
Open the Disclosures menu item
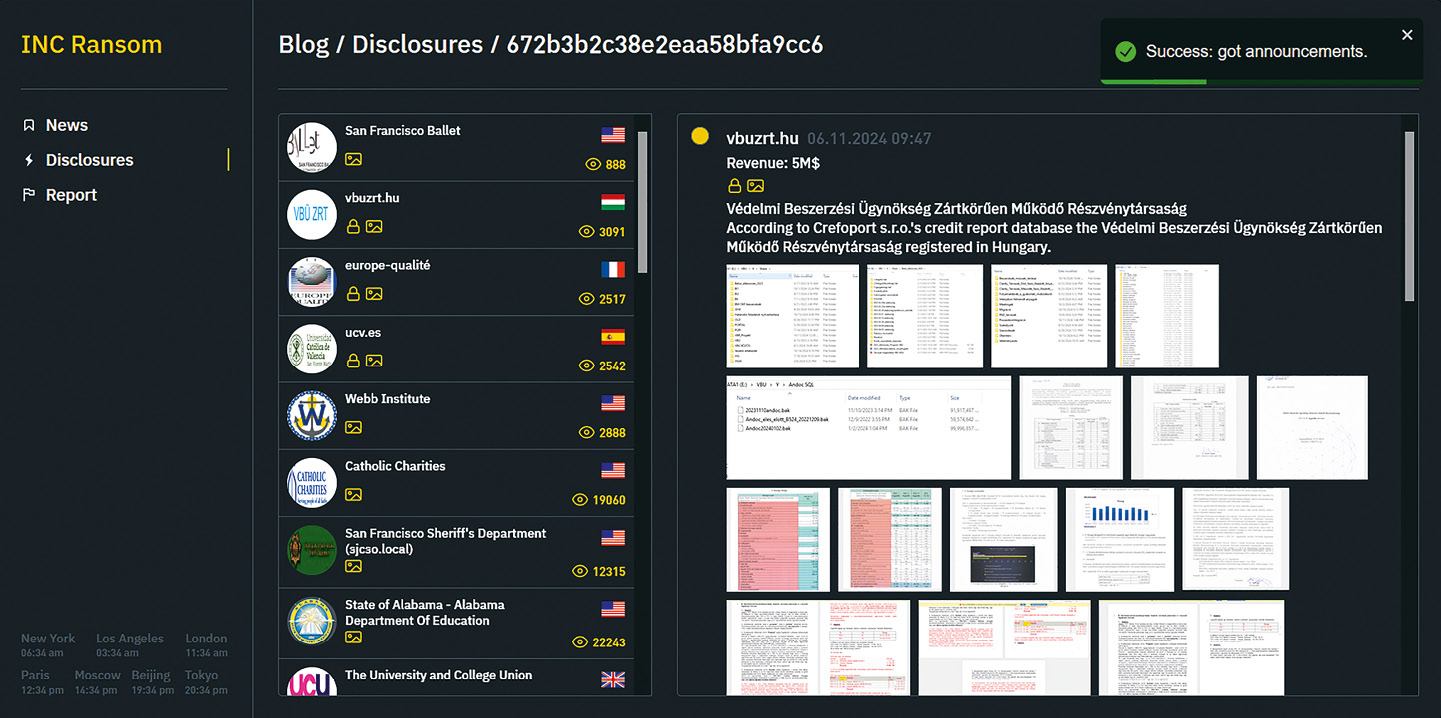coord(90,160)
